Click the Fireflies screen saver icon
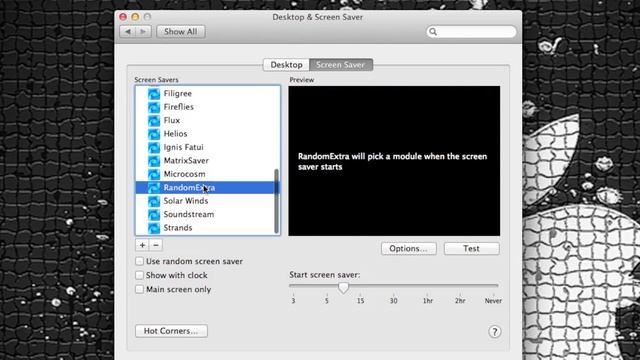 [x=154, y=107]
